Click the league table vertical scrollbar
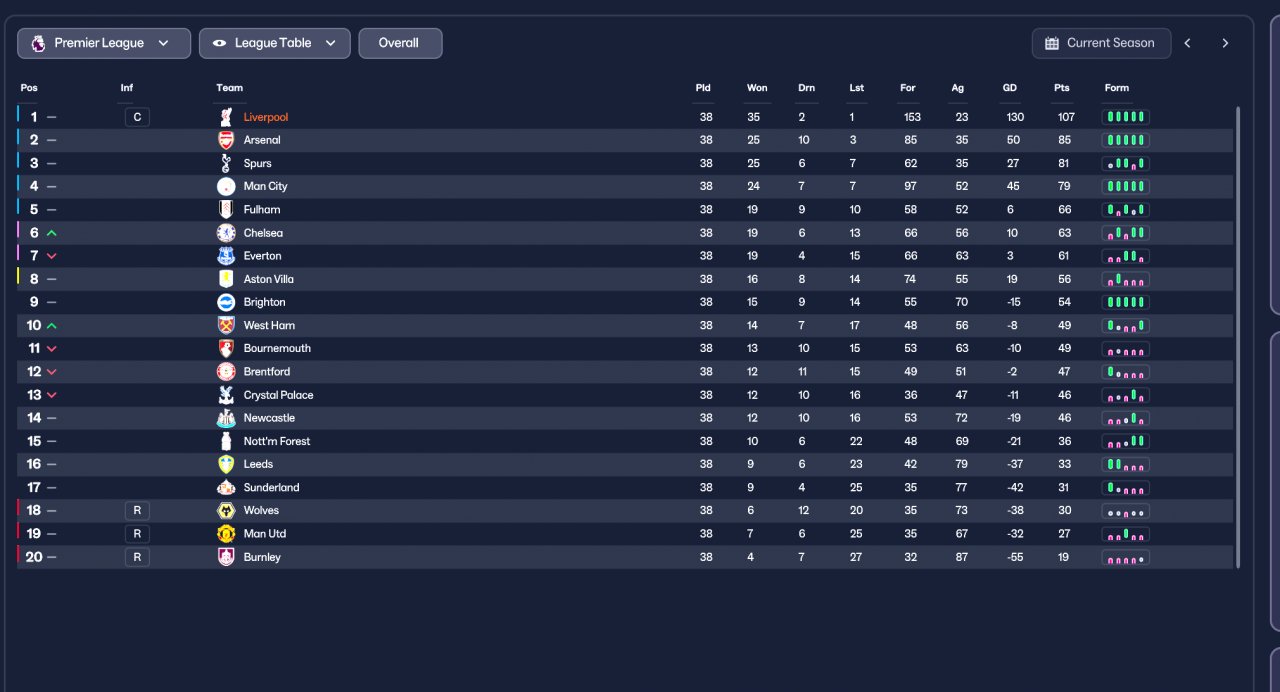The image size is (1280, 692). click(1238, 337)
